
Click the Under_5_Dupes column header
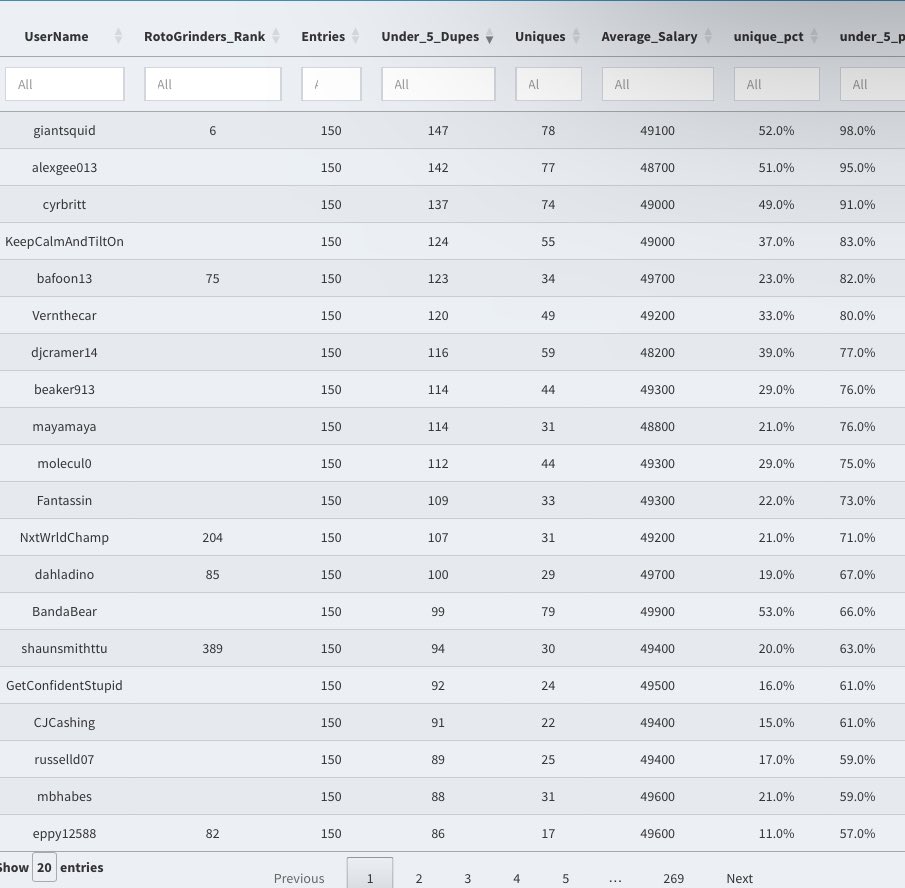pos(430,36)
